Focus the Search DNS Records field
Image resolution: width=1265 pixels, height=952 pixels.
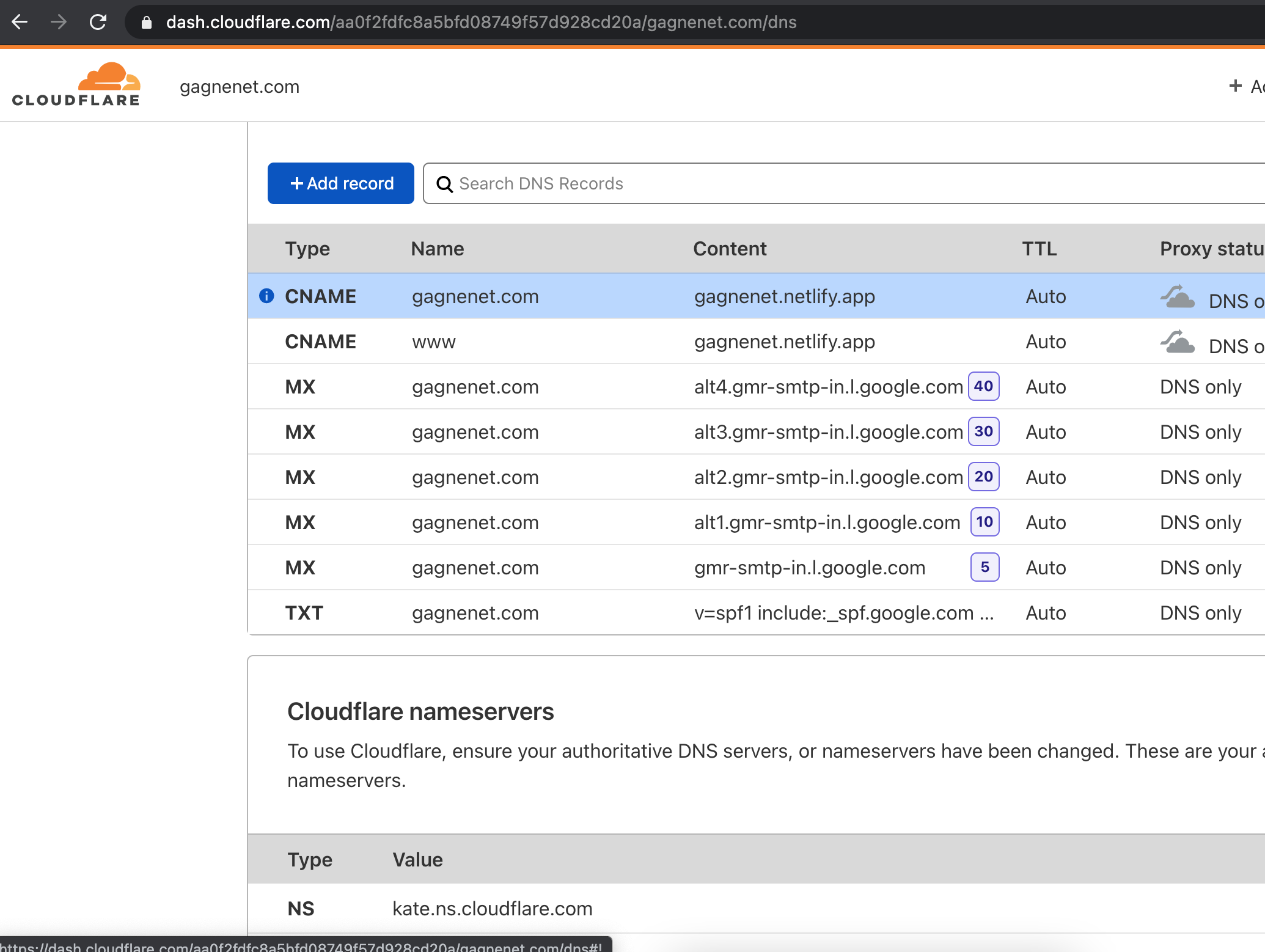(844, 183)
